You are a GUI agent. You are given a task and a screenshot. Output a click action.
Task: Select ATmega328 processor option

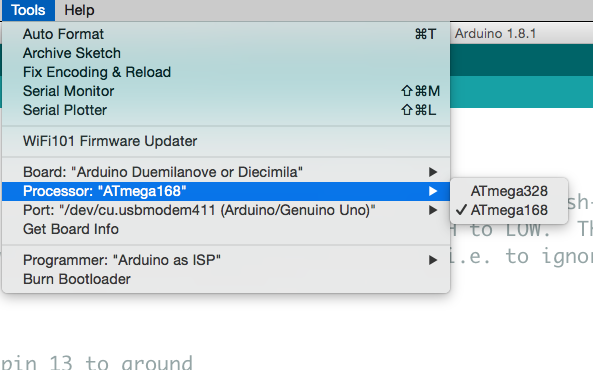[509, 191]
